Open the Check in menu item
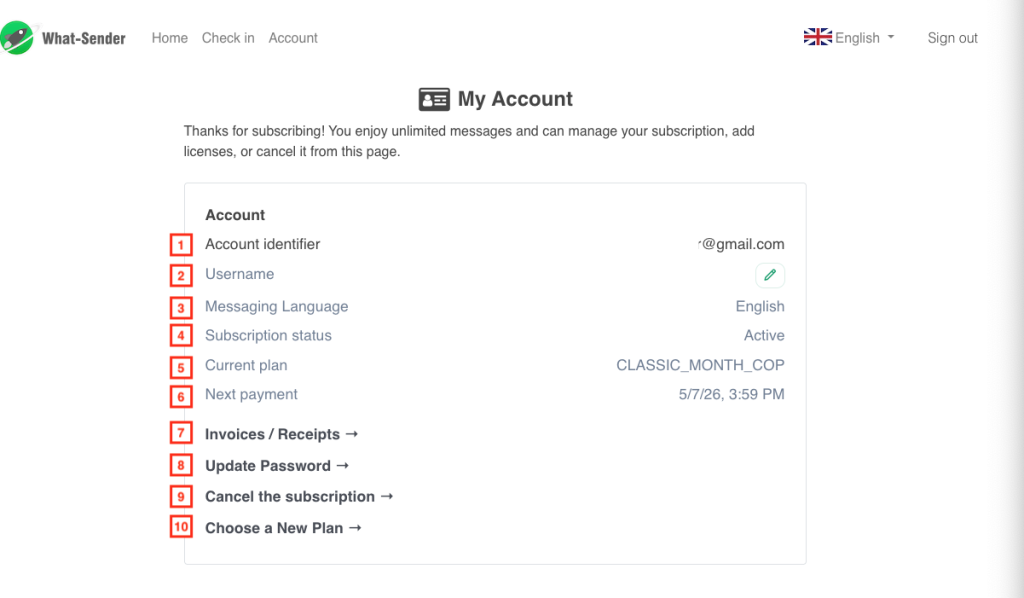 click(x=228, y=38)
